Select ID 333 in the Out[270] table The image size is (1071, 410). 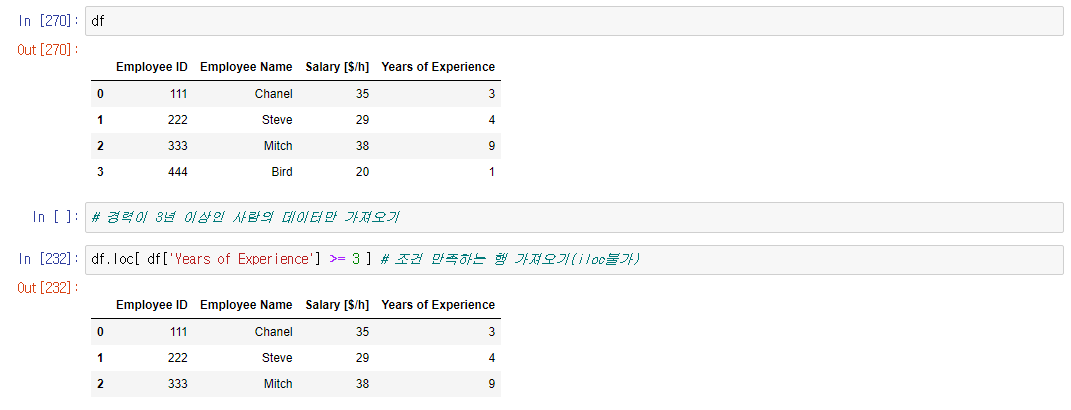pyautogui.click(x=178, y=146)
